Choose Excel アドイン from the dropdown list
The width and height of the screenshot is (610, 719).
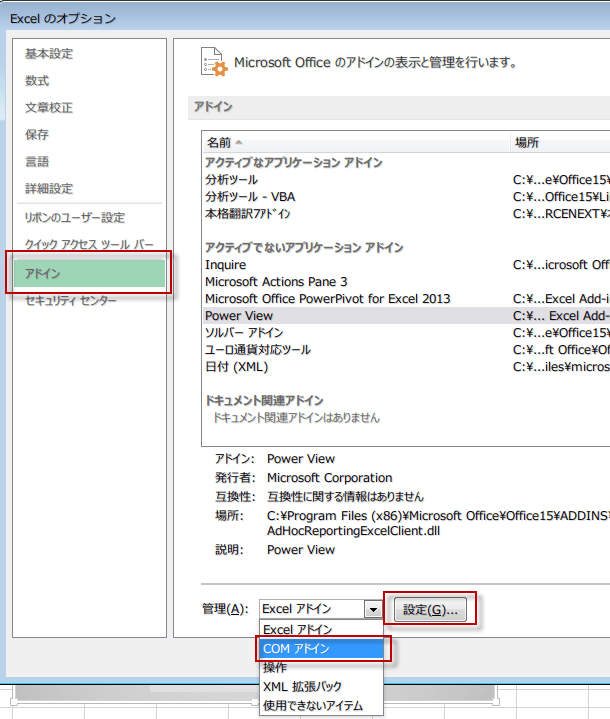[x=321, y=629]
